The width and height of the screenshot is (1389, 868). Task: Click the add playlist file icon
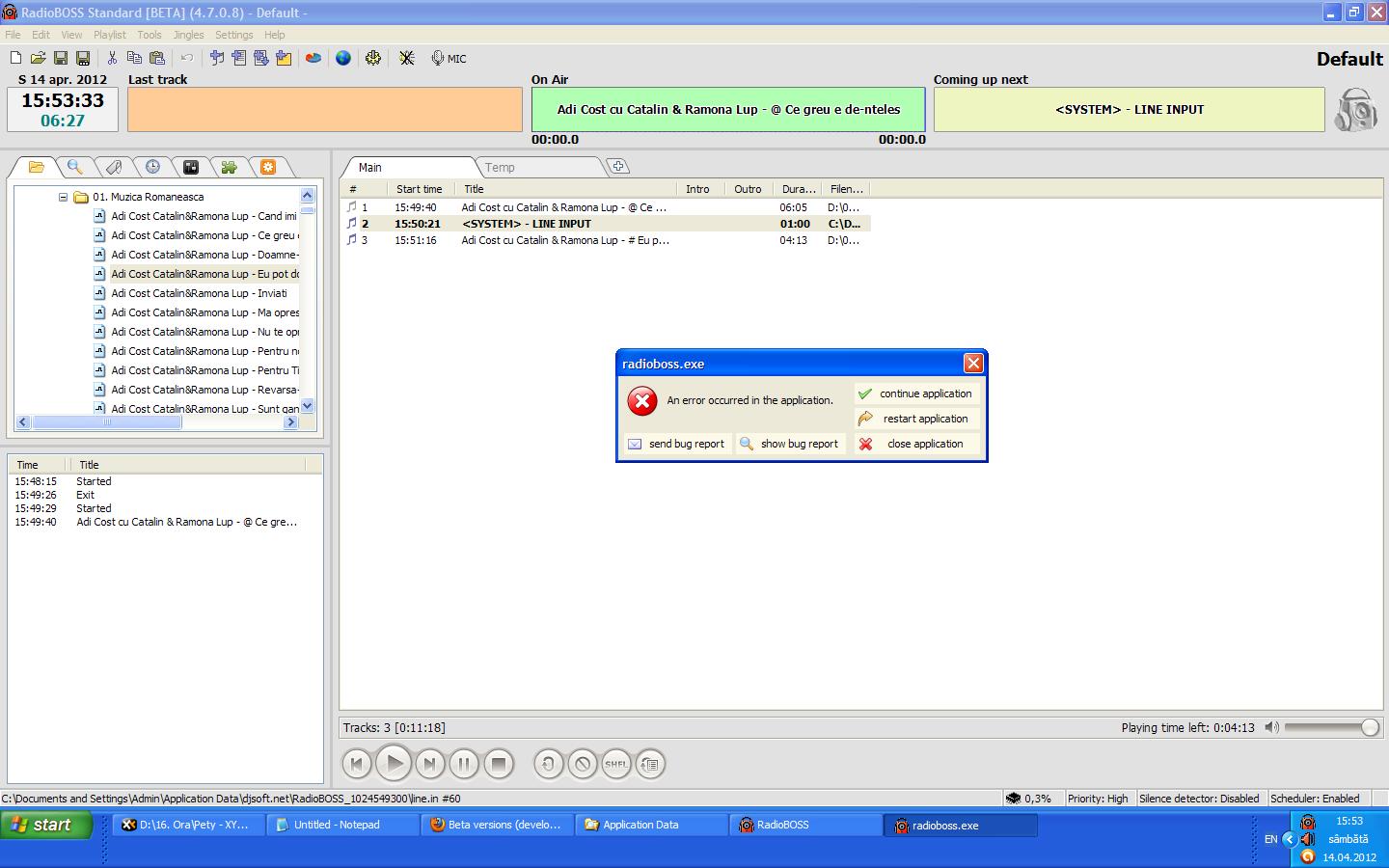[239, 59]
